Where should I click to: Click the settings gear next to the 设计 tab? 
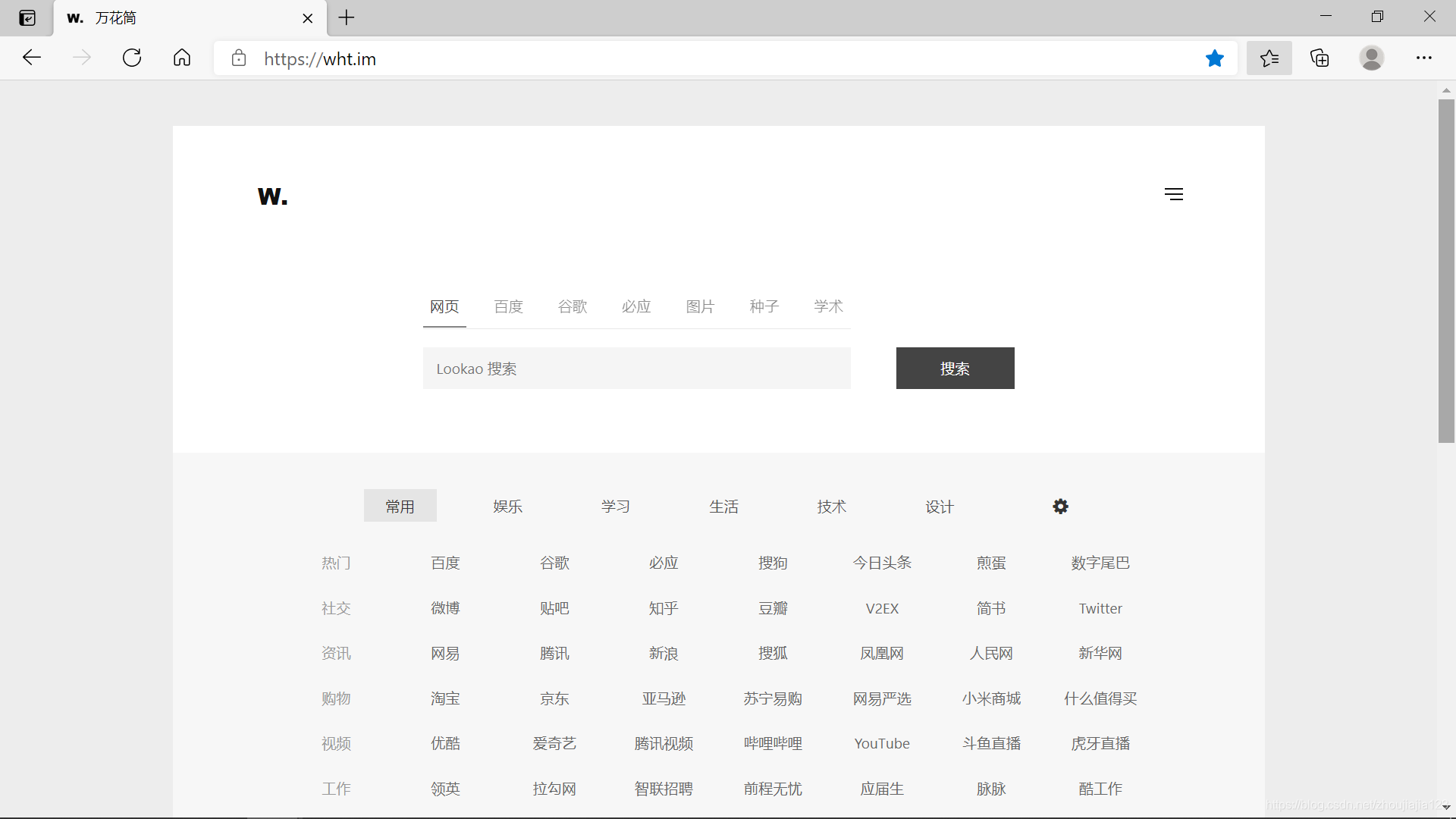point(1060,507)
